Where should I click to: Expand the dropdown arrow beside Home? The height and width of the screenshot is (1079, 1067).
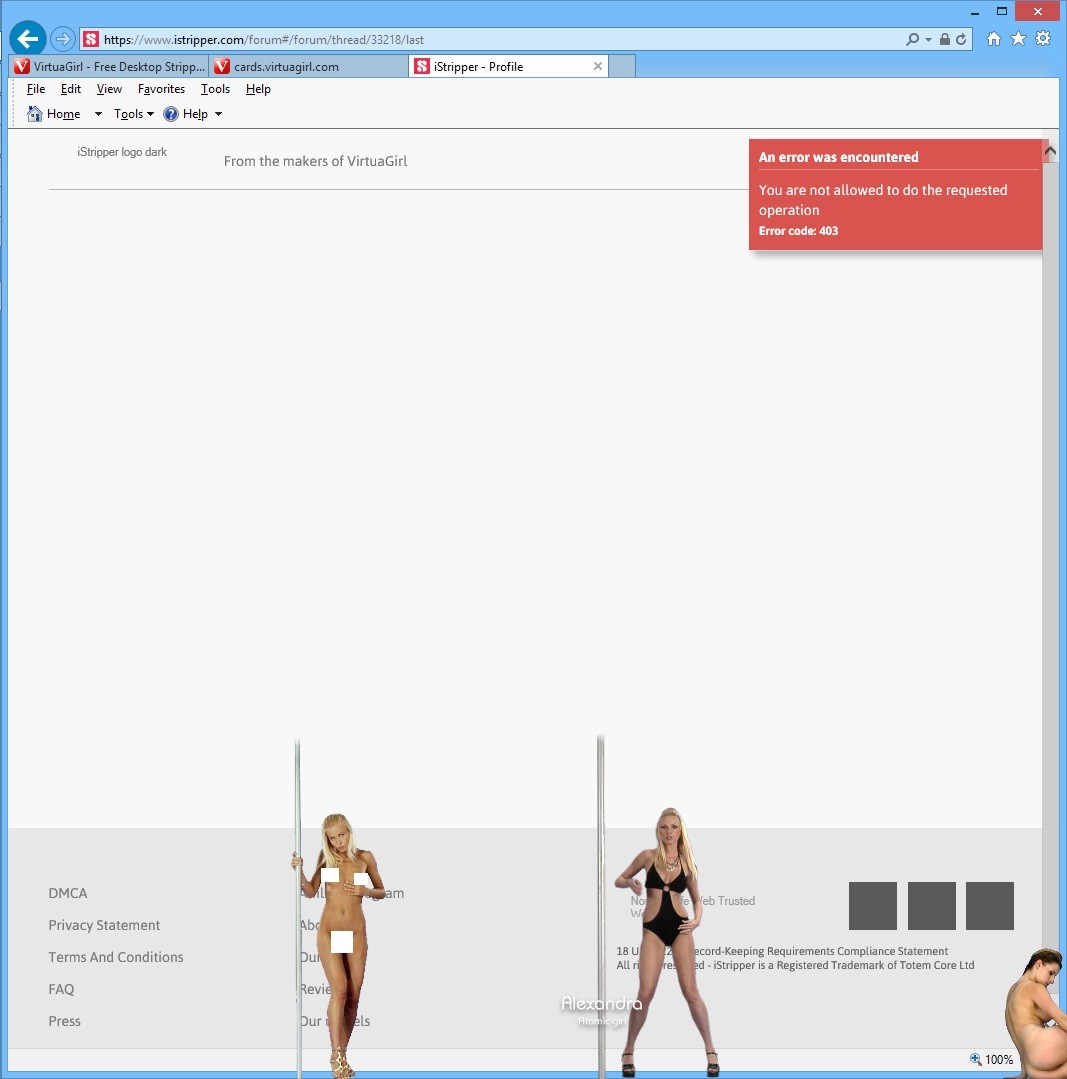[98, 114]
